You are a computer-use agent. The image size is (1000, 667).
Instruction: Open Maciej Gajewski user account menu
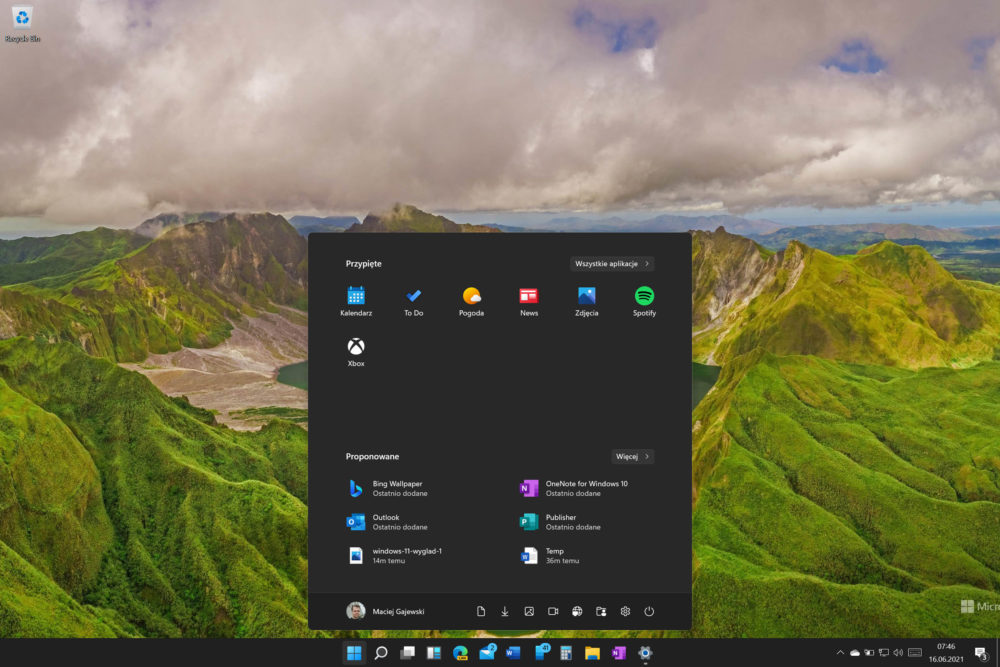pyautogui.click(x=385, y=611)
